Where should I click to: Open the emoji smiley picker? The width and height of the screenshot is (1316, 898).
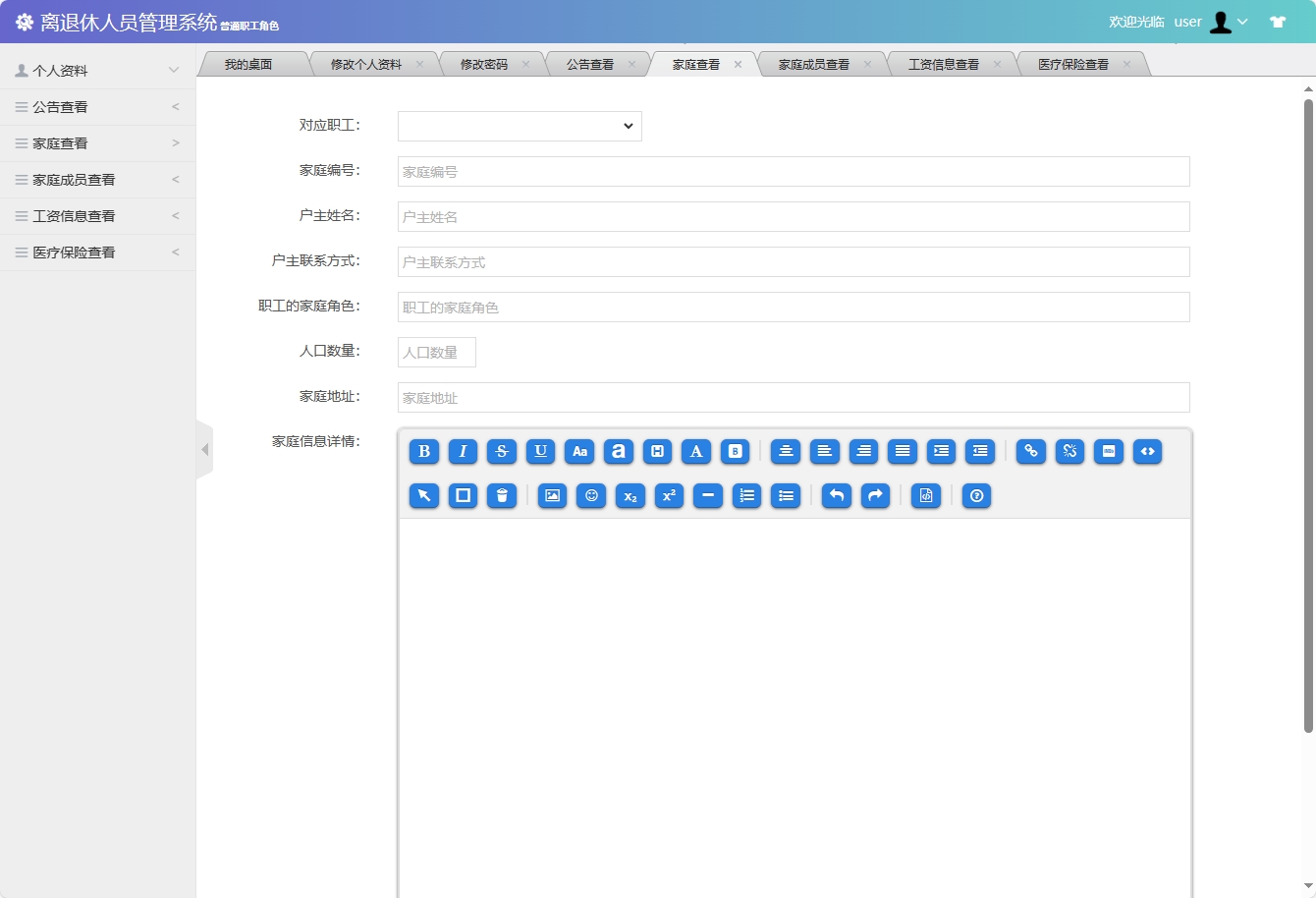[x=591, y=496]
